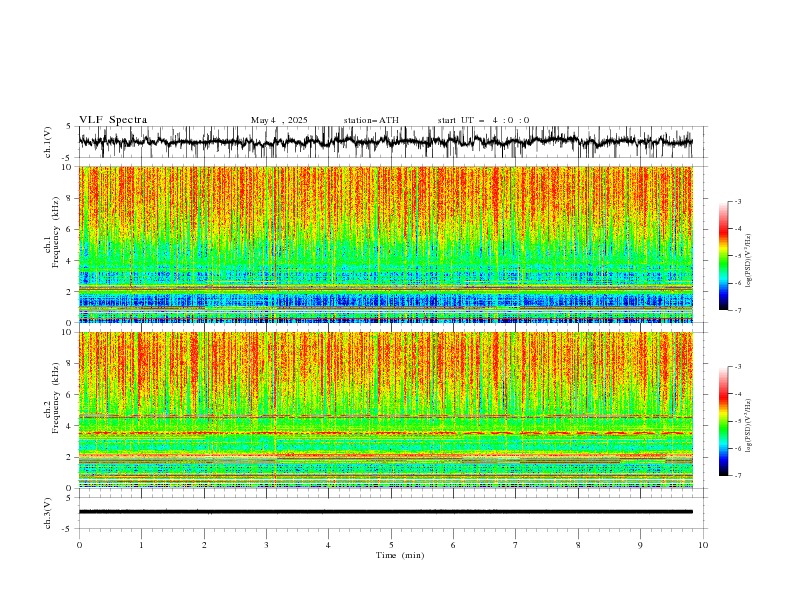Click the "8" kHz tick of ch.2 spectrogram

pyautogui.click(x=69, y=364)
